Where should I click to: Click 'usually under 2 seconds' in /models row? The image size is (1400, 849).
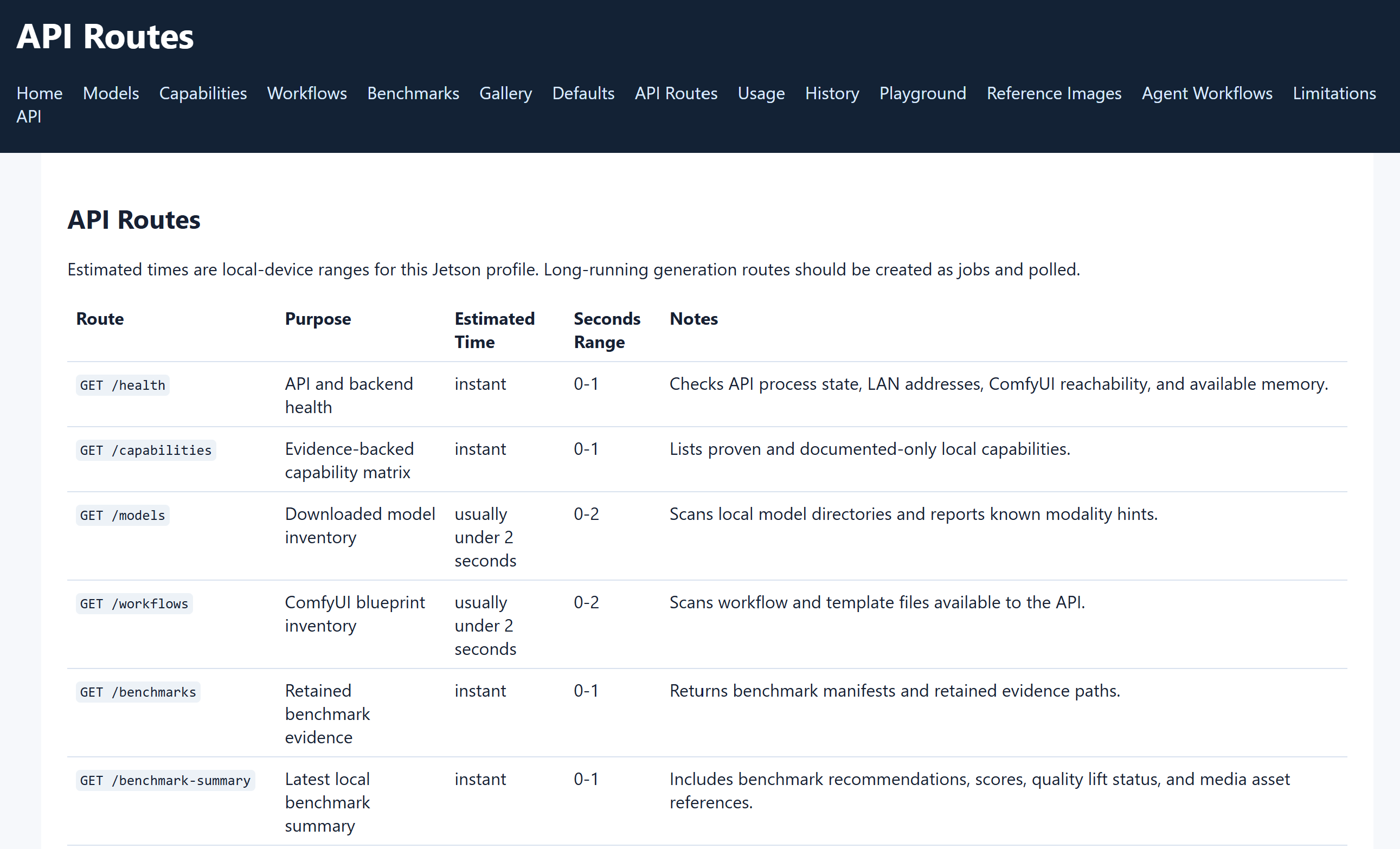coord(485,537)
